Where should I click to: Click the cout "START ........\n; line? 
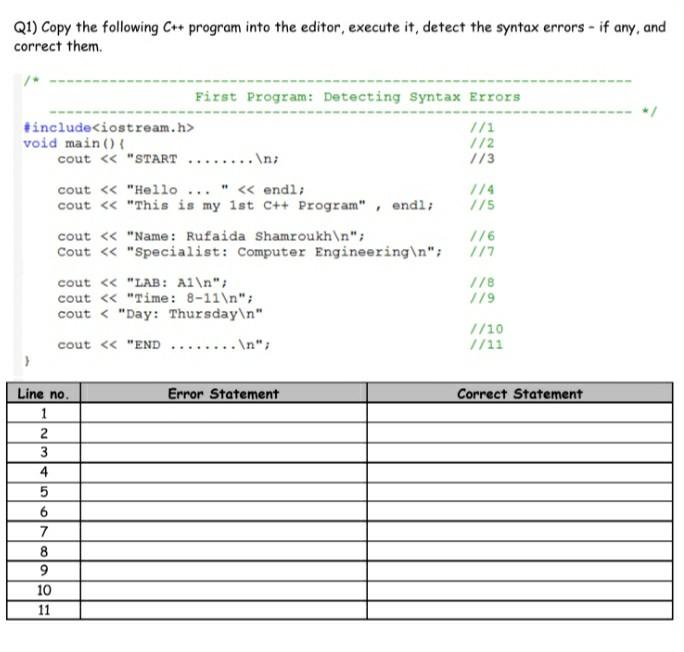[x=168, y=159]
